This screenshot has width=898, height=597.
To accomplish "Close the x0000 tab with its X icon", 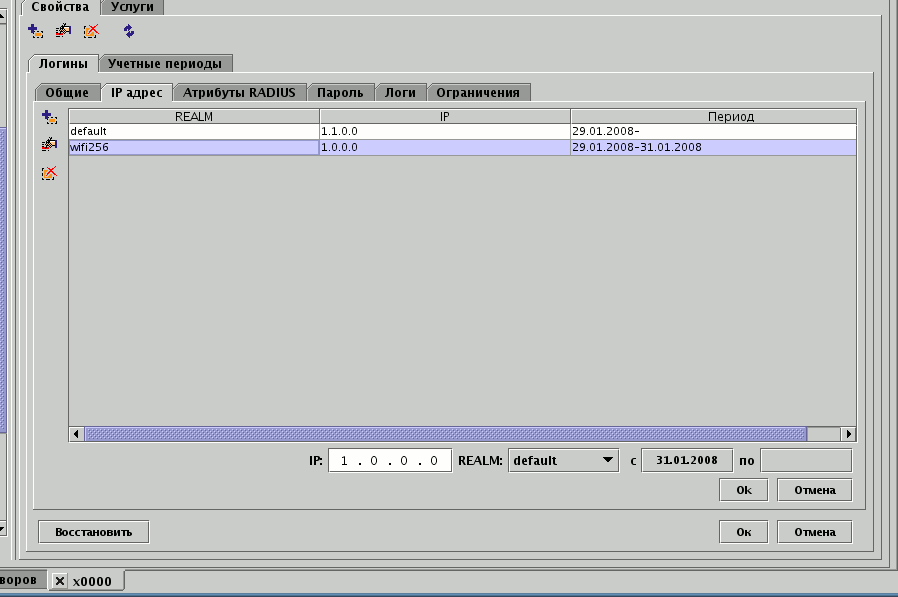I will (x=59, y=581).
